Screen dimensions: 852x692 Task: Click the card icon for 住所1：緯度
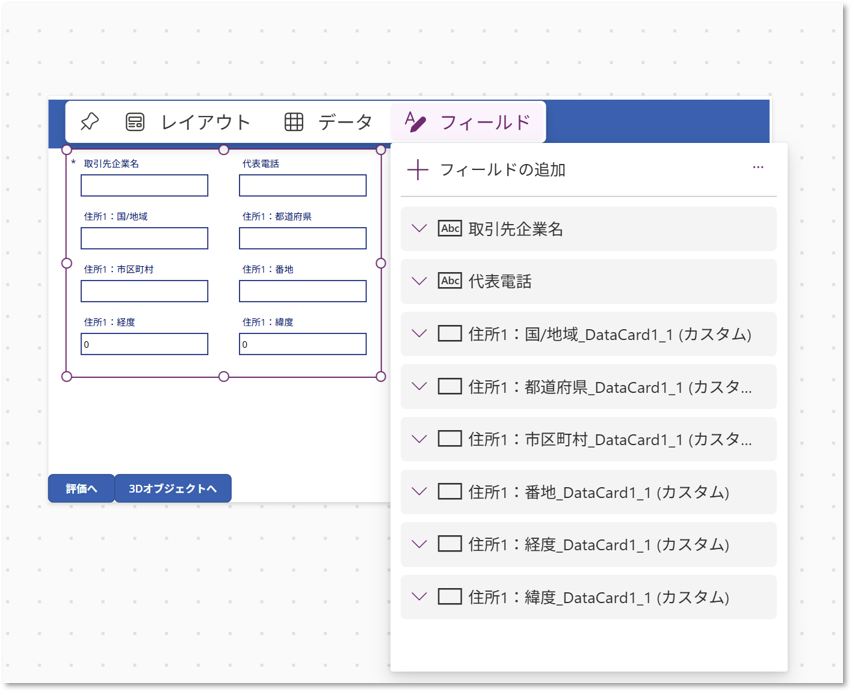point(450,597)
